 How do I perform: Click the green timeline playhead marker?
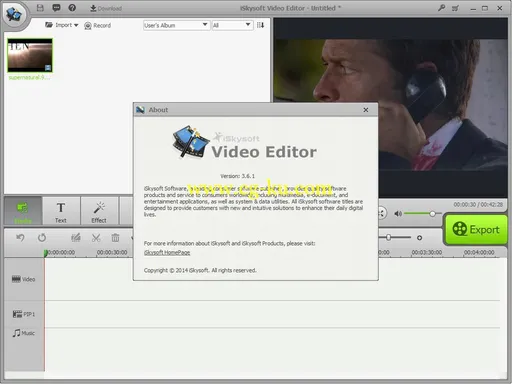coord(46,253)
